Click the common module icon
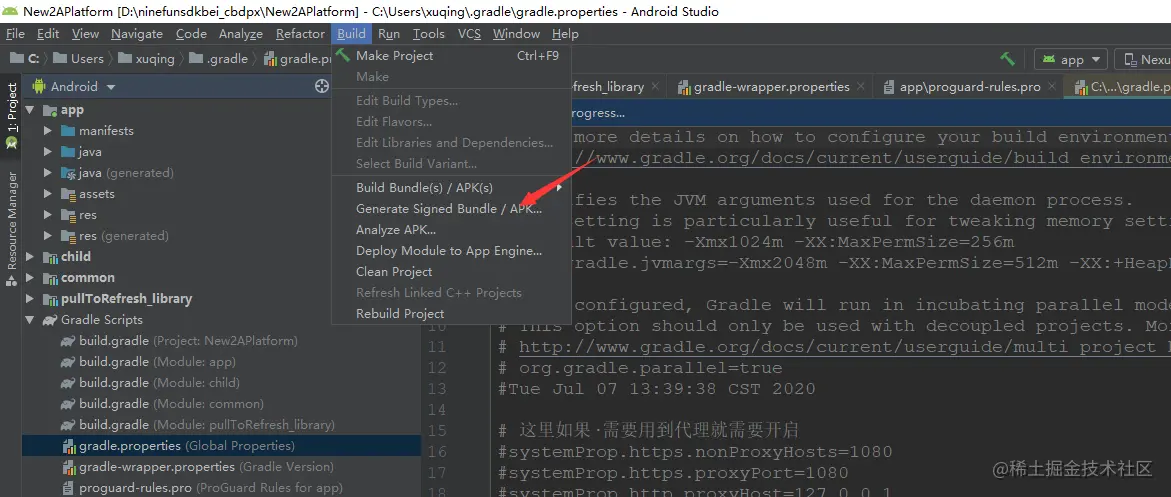The image size is (1171, 497). 50,277
